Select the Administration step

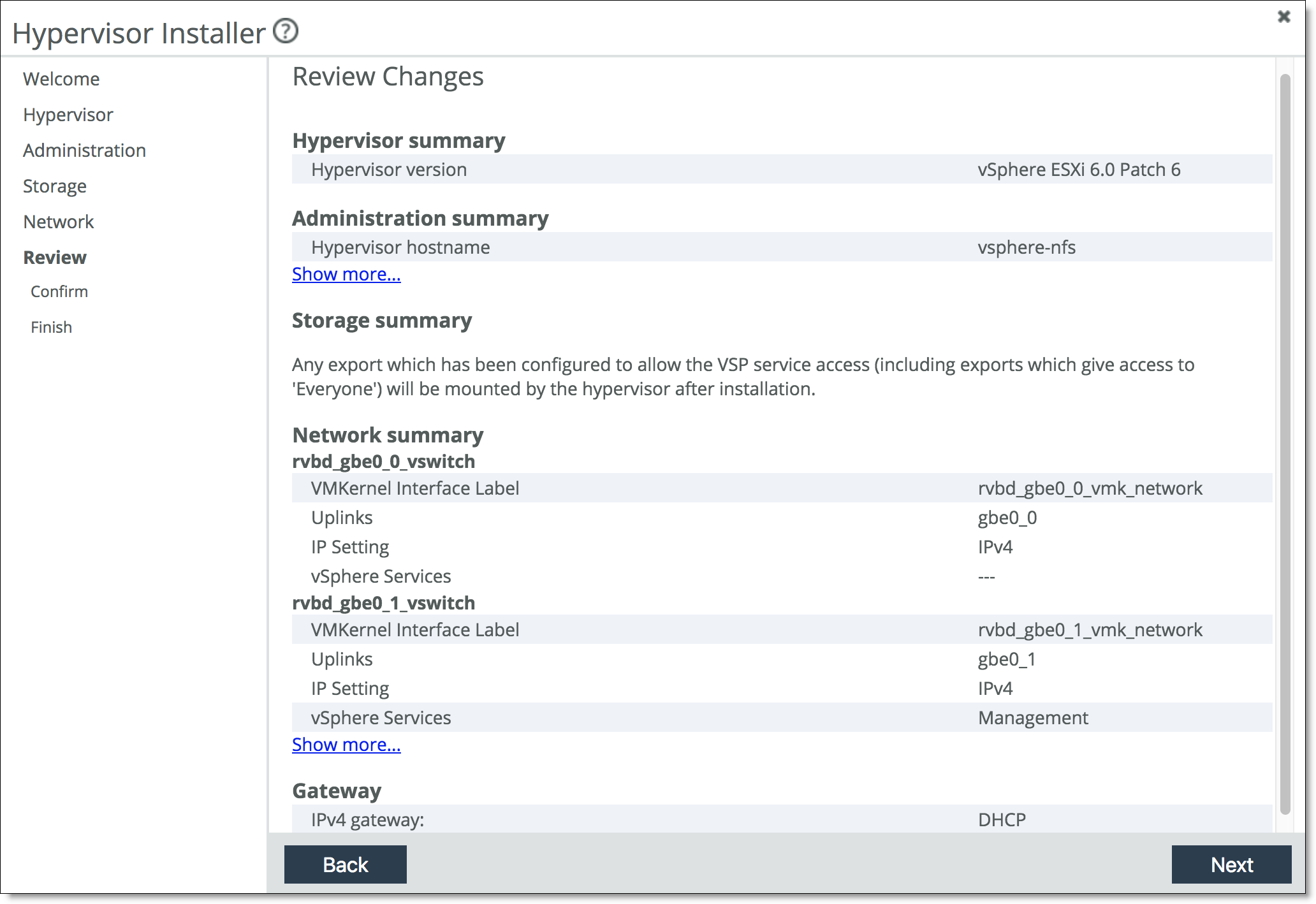[85, 150]
